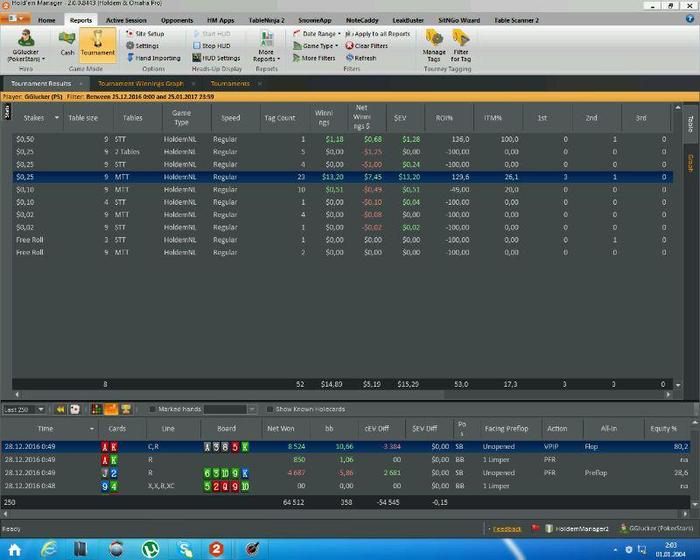Open Hand Importing
The image size is (700, 560).
tap(154, 58)
